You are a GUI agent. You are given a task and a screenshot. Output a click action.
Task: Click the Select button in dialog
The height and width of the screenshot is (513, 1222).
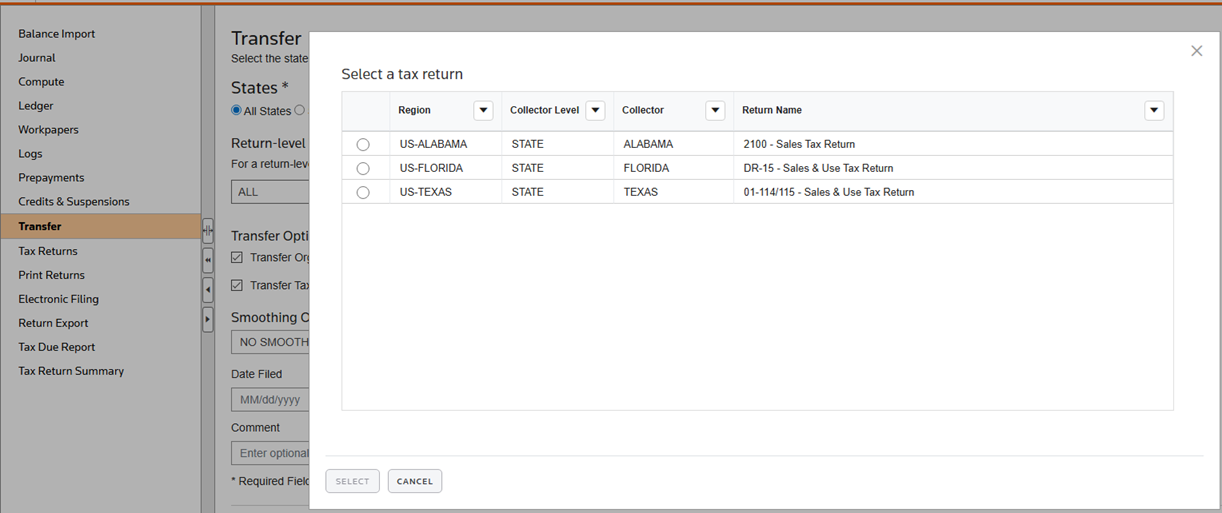point(352,481)
